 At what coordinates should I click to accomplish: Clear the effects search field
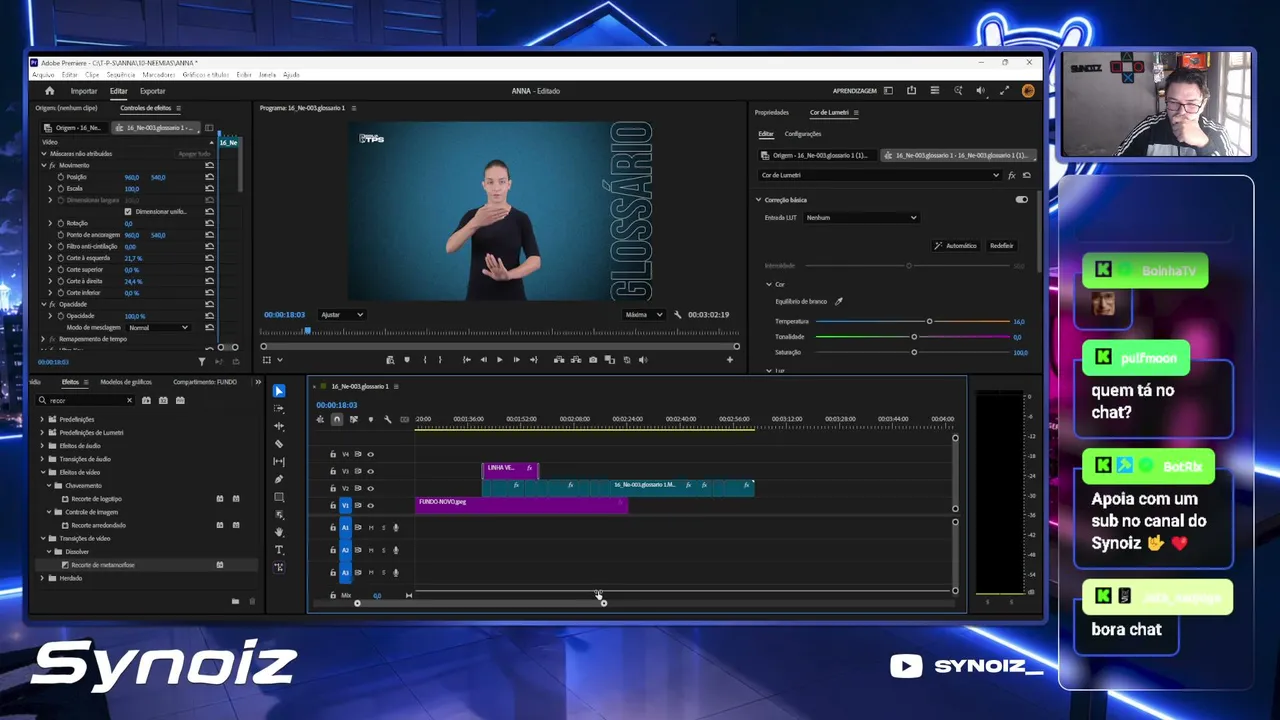coord(129,400)
